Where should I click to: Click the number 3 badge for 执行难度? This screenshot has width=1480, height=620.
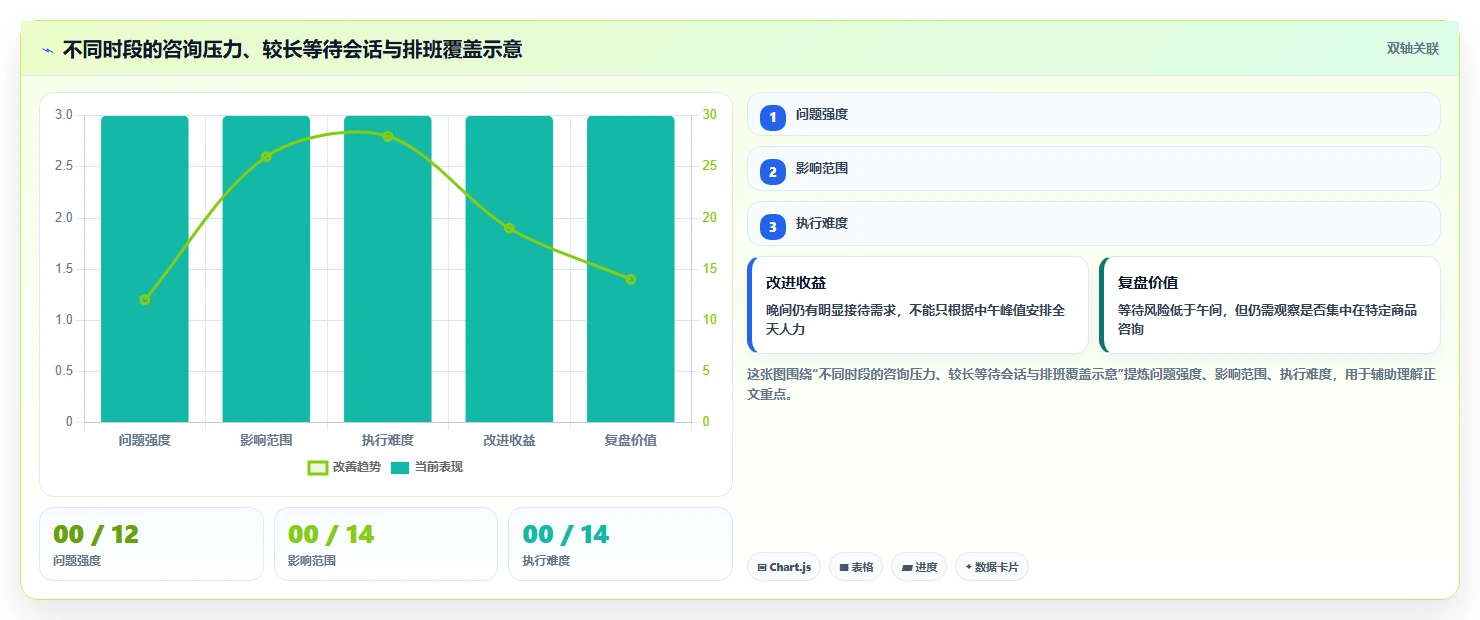[x=772, y=227]
